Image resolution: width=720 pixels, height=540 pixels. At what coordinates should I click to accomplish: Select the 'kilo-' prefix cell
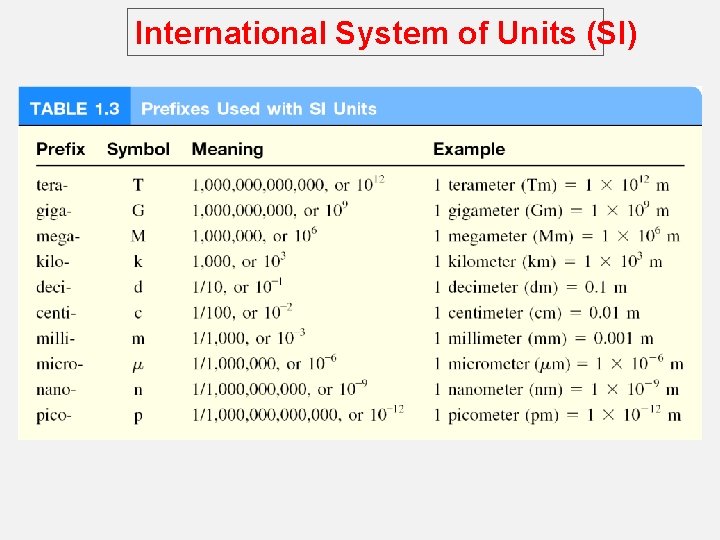click(53, 262)
